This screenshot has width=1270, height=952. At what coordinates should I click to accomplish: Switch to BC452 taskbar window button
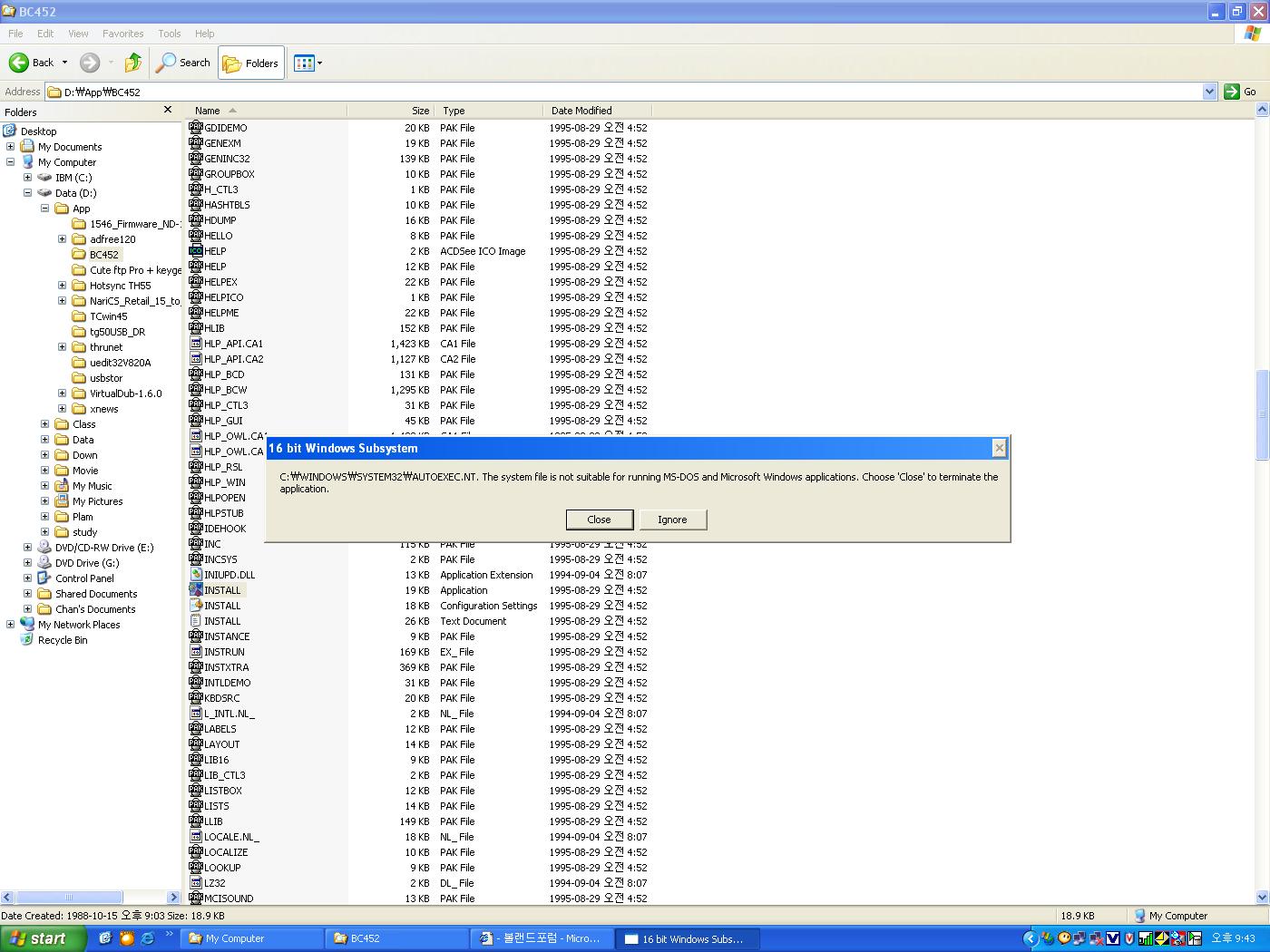[397, 938]
